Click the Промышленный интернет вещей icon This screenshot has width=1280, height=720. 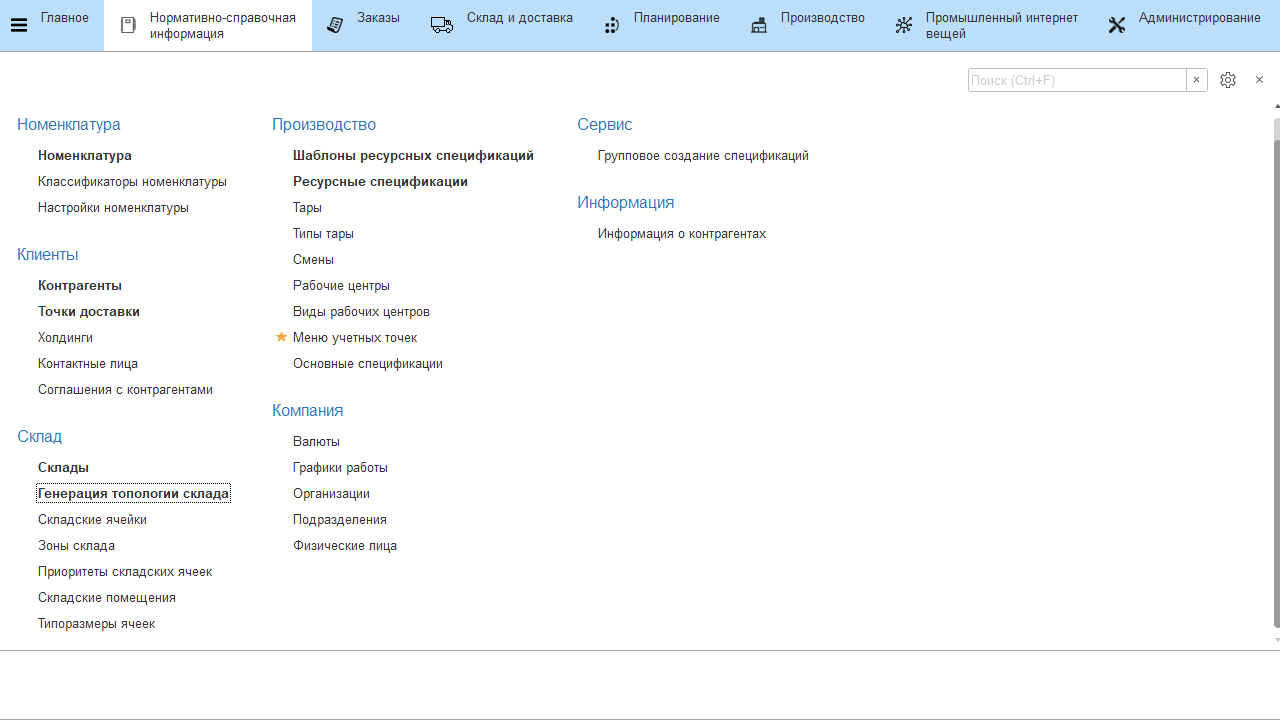[x=904, y=25]
